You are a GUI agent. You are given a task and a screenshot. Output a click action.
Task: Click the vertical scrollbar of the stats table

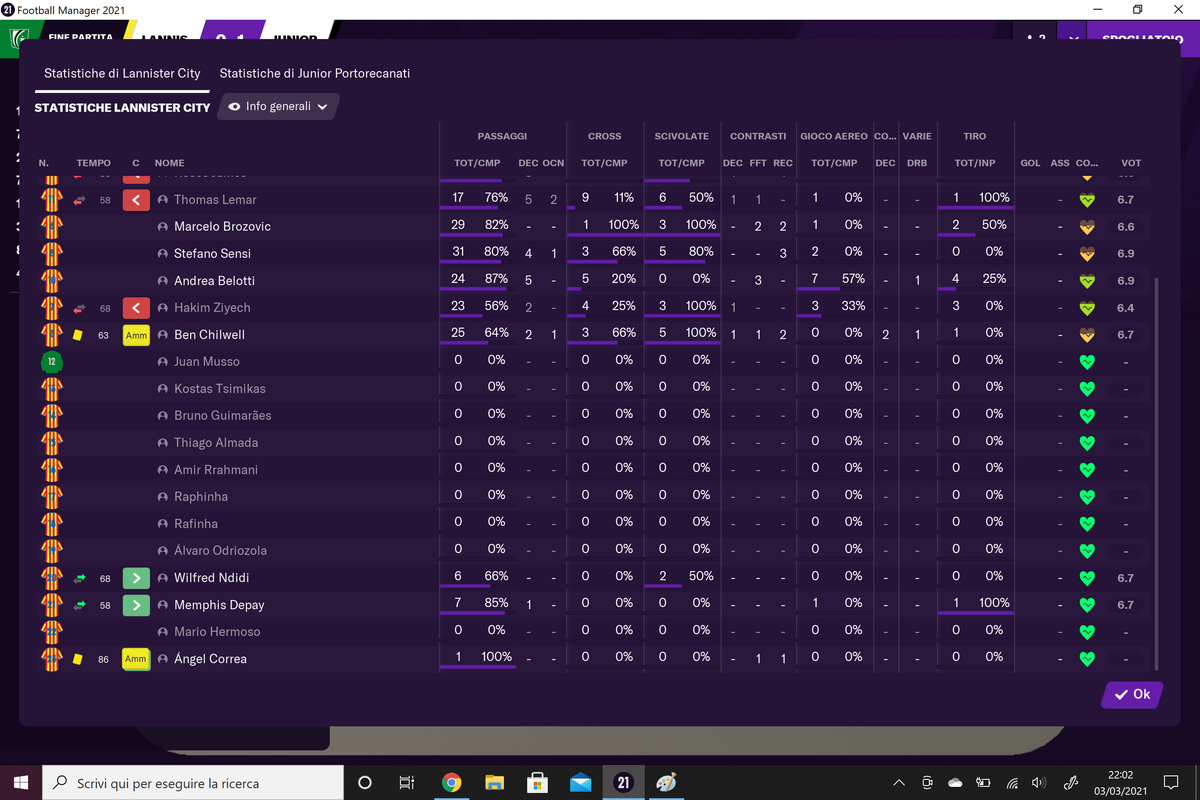(x=1156, y=474)
